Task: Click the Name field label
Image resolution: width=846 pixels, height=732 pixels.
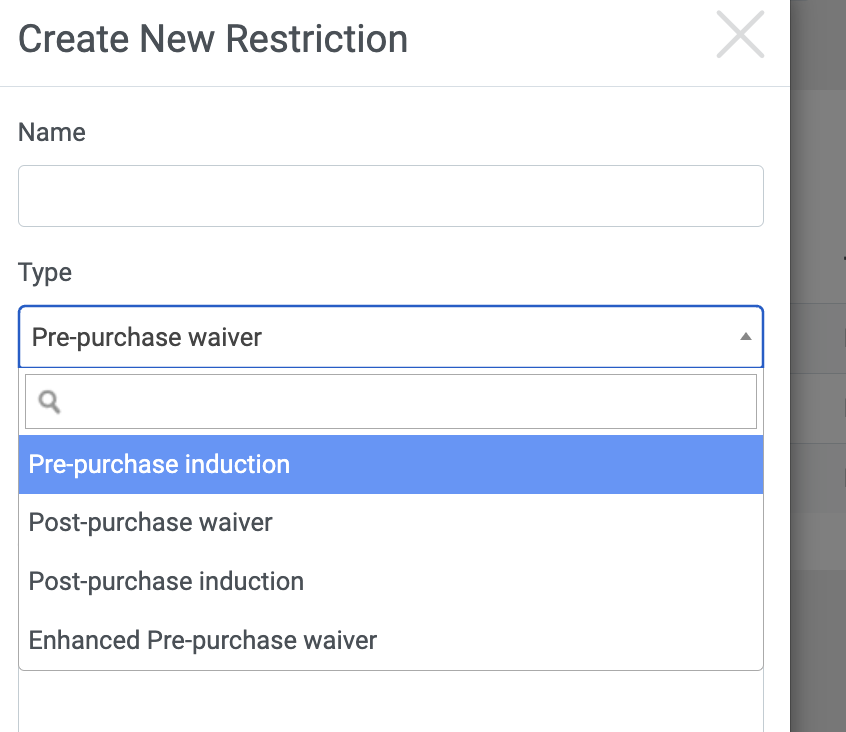Action: coord(52,133)
